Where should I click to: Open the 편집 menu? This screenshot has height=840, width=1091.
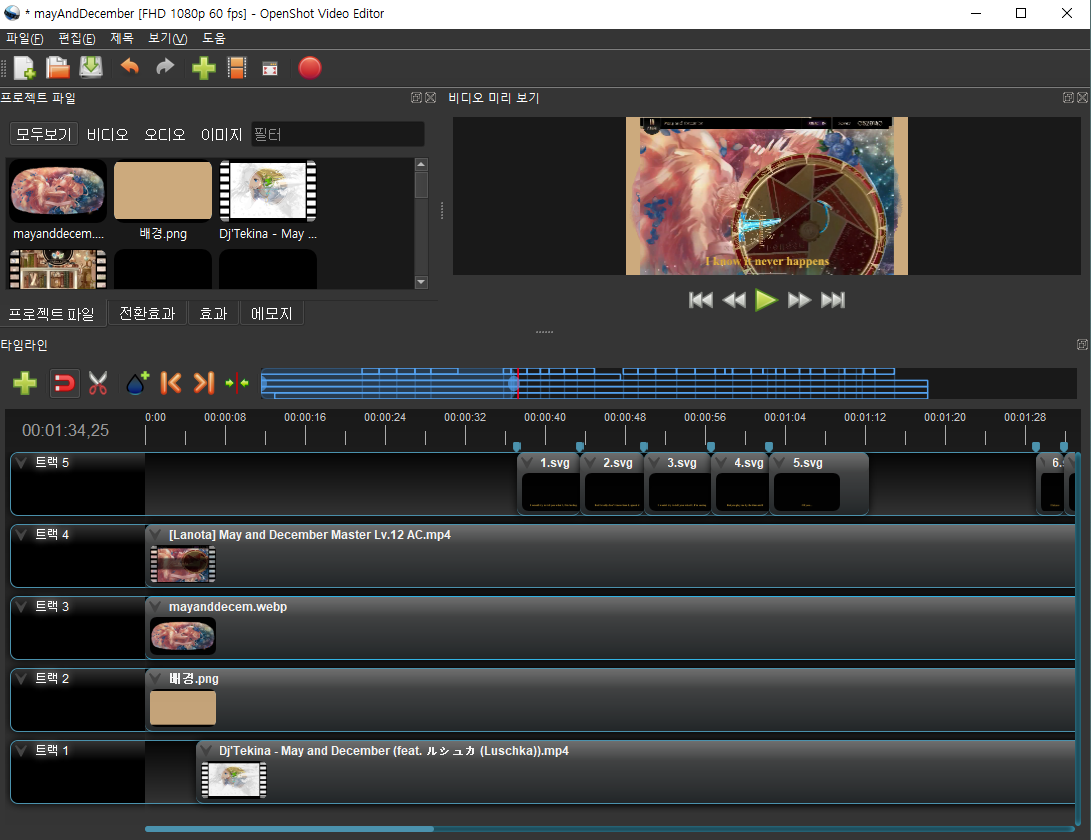coord(77,38)
